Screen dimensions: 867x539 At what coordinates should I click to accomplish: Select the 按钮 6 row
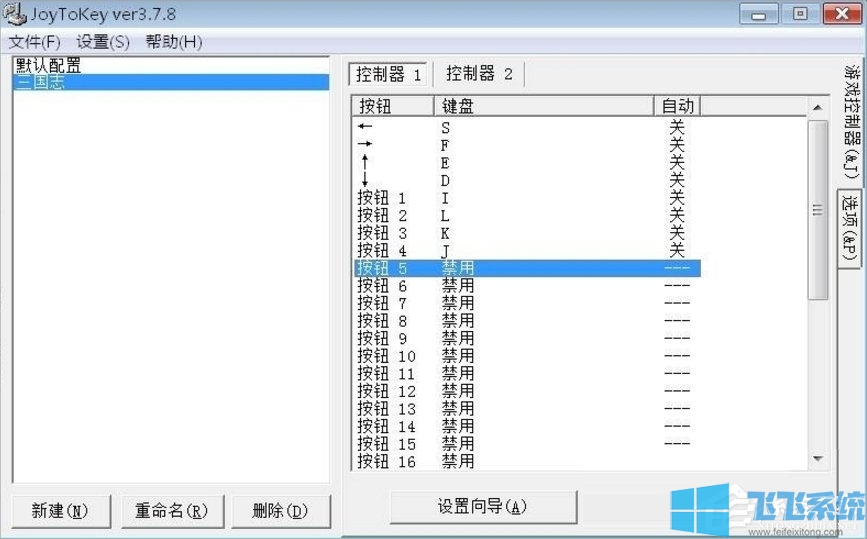526,286
